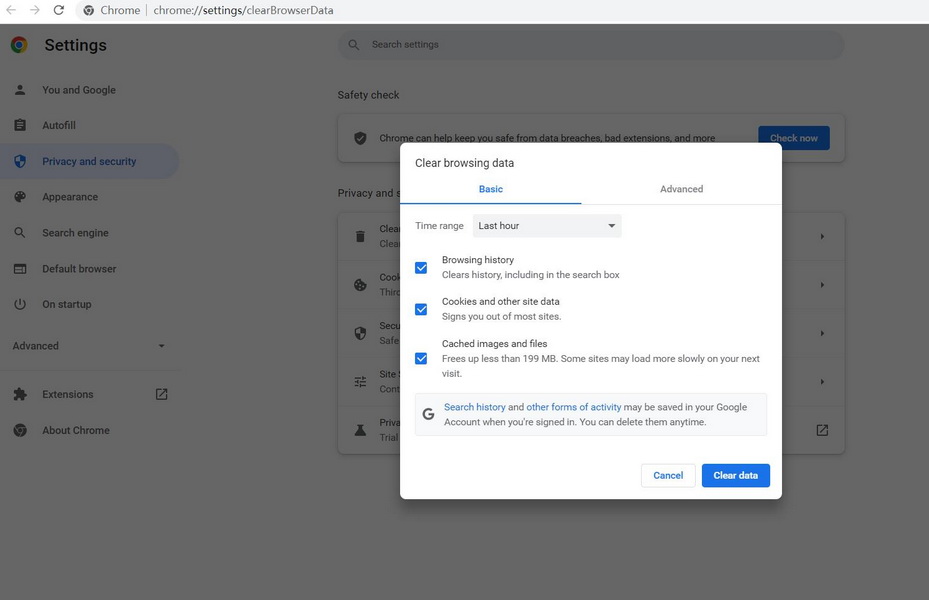Open the Search history link
This screenshot has width=929, height=600.
point(475,407)
